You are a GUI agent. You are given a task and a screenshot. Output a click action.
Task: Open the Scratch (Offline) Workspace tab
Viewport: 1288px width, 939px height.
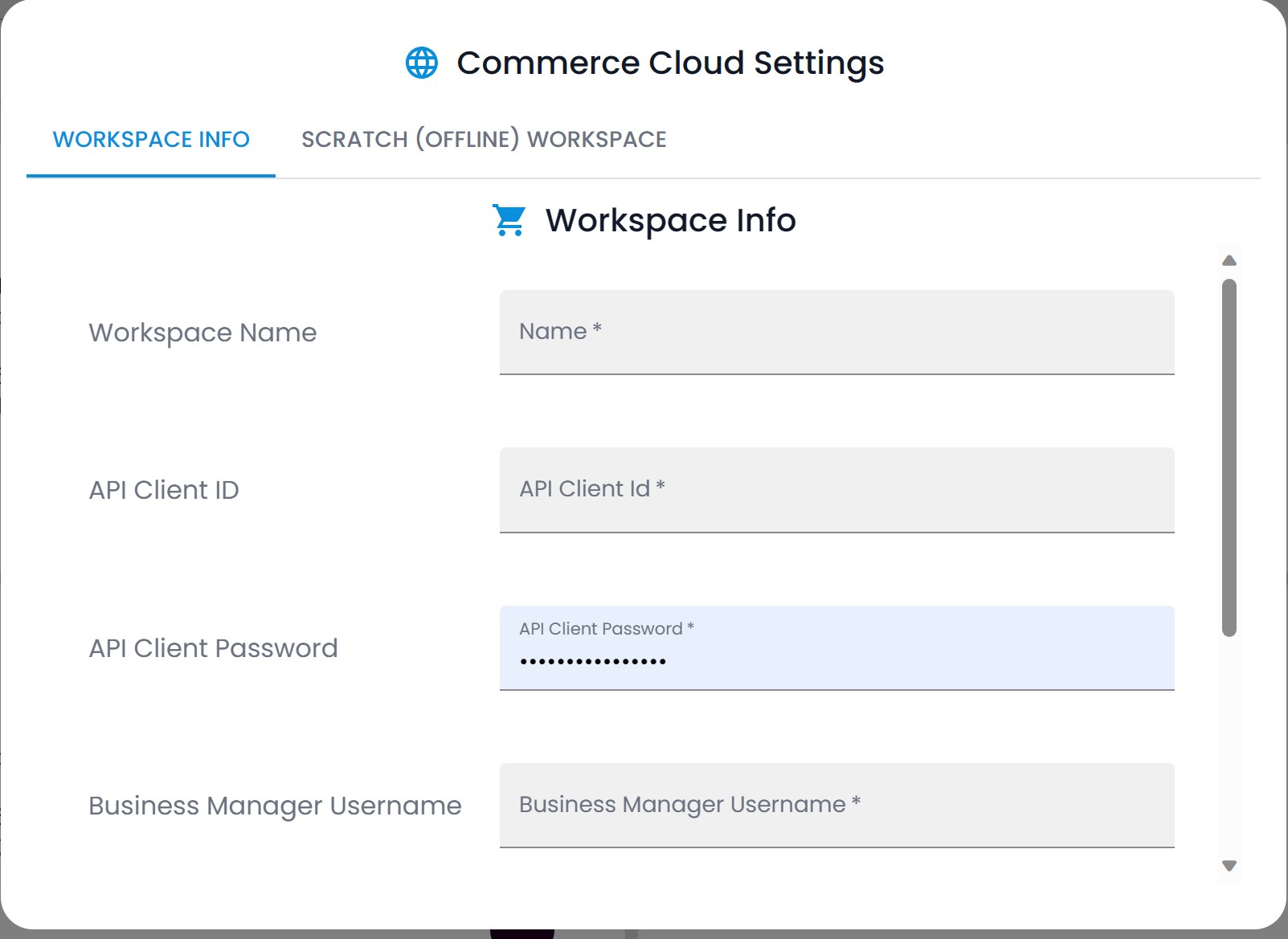484,140
